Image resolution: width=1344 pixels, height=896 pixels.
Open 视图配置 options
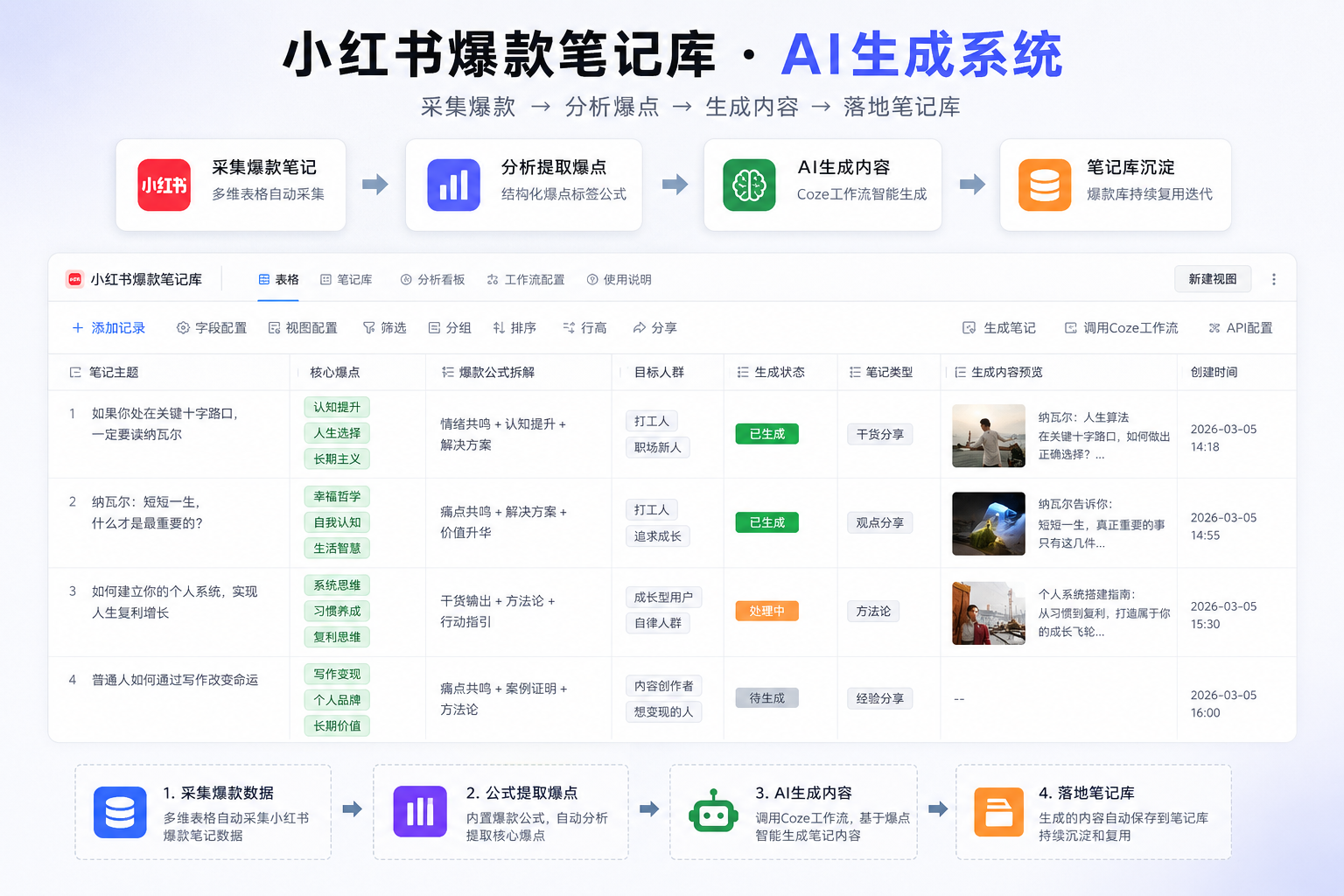pos(303,328)
